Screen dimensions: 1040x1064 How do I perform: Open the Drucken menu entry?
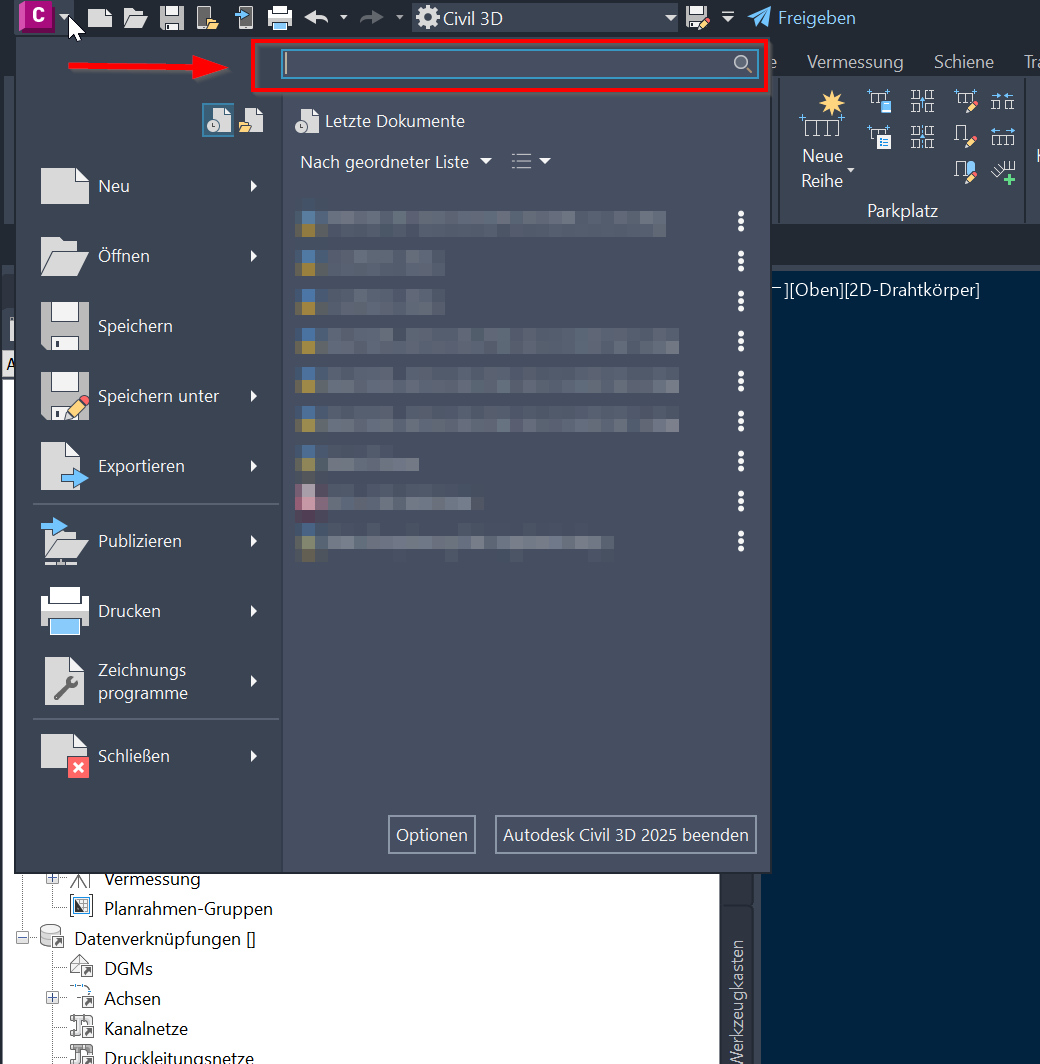[150, 611]
